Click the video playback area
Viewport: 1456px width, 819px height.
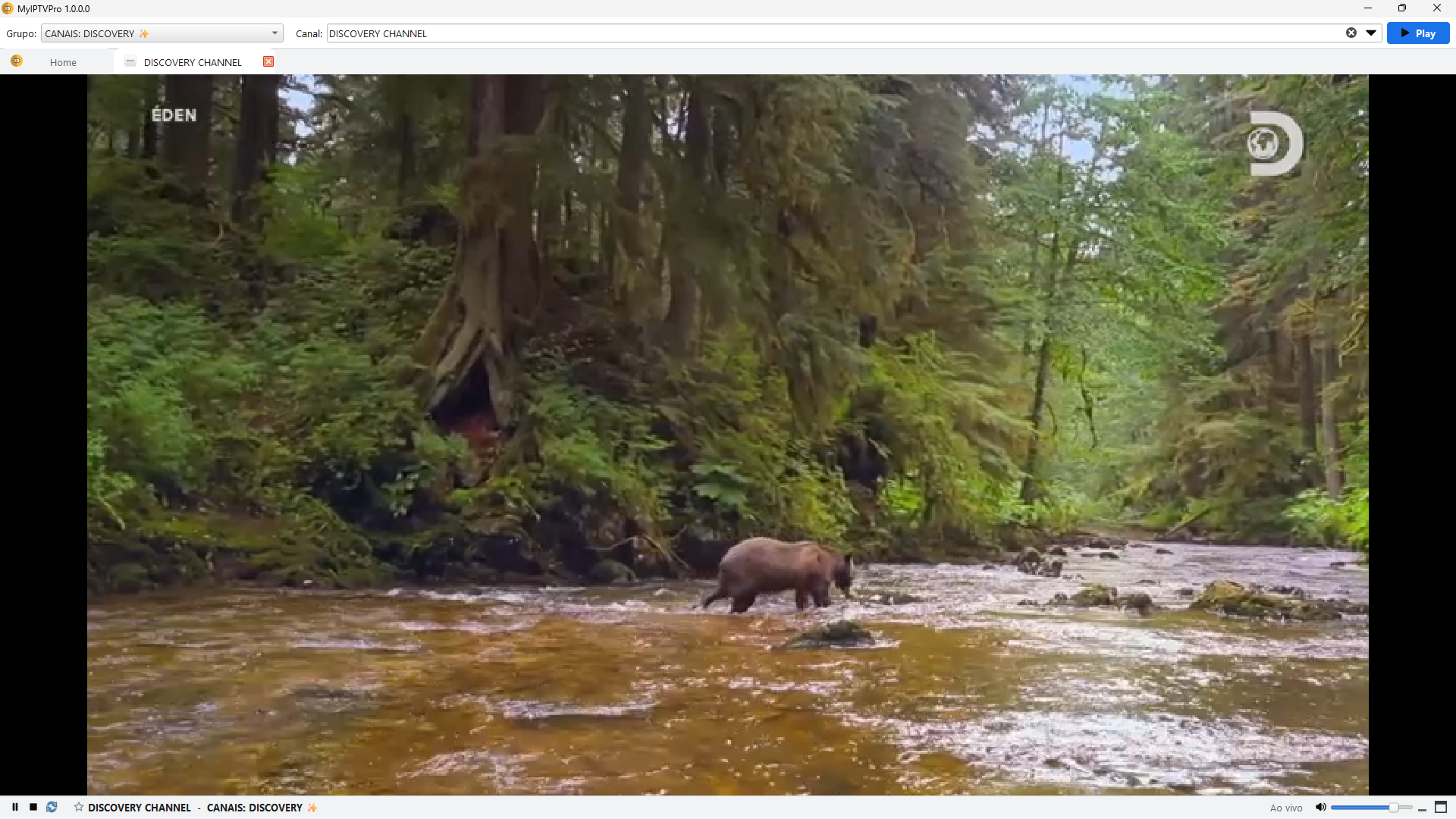pos(728,435)
